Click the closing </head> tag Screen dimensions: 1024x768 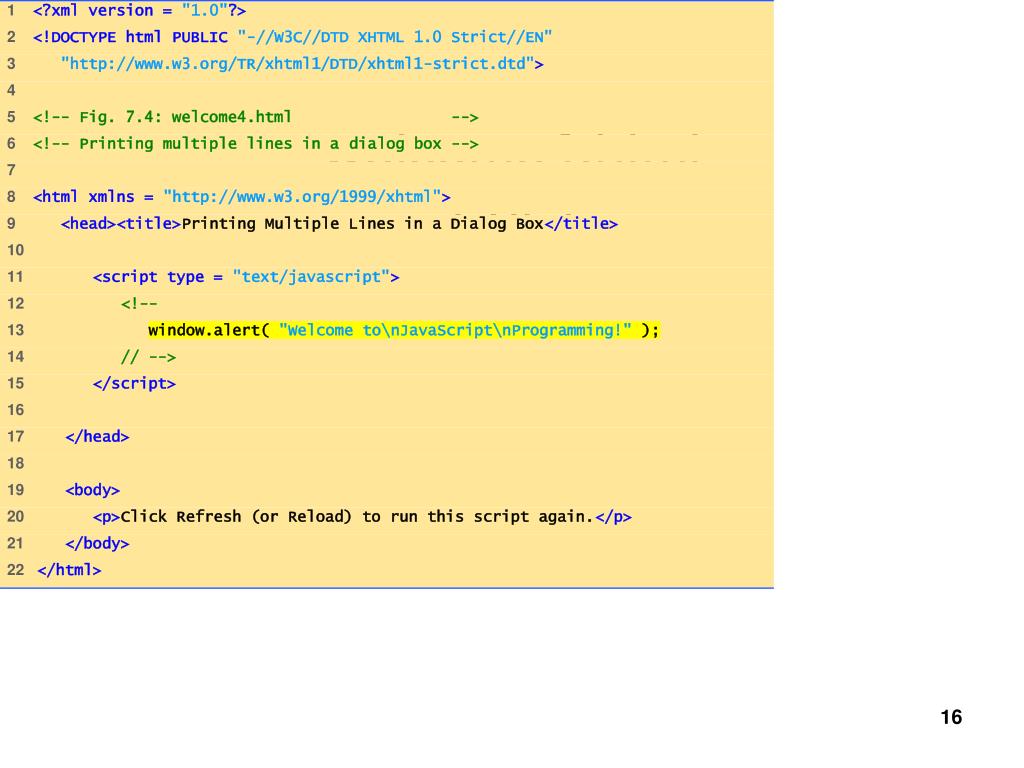97,436
